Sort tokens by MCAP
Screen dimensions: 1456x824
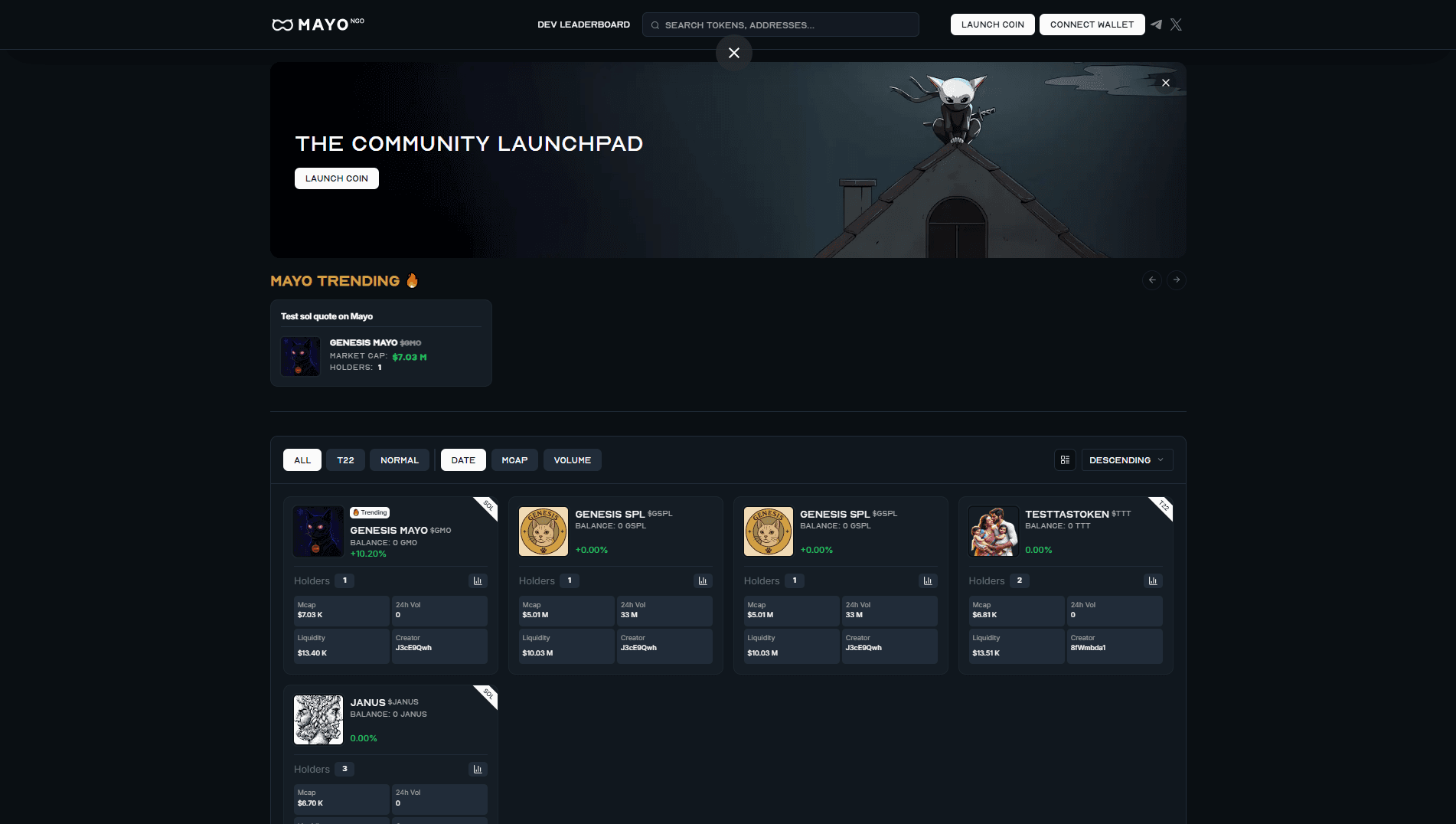pos(514,460)
